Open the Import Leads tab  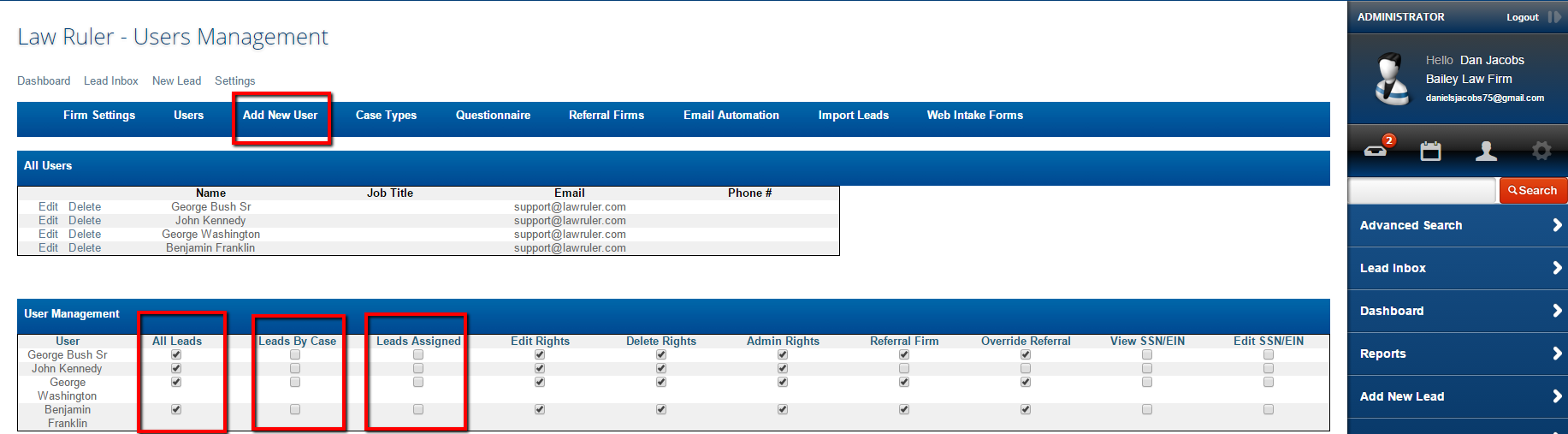(853, 115)
